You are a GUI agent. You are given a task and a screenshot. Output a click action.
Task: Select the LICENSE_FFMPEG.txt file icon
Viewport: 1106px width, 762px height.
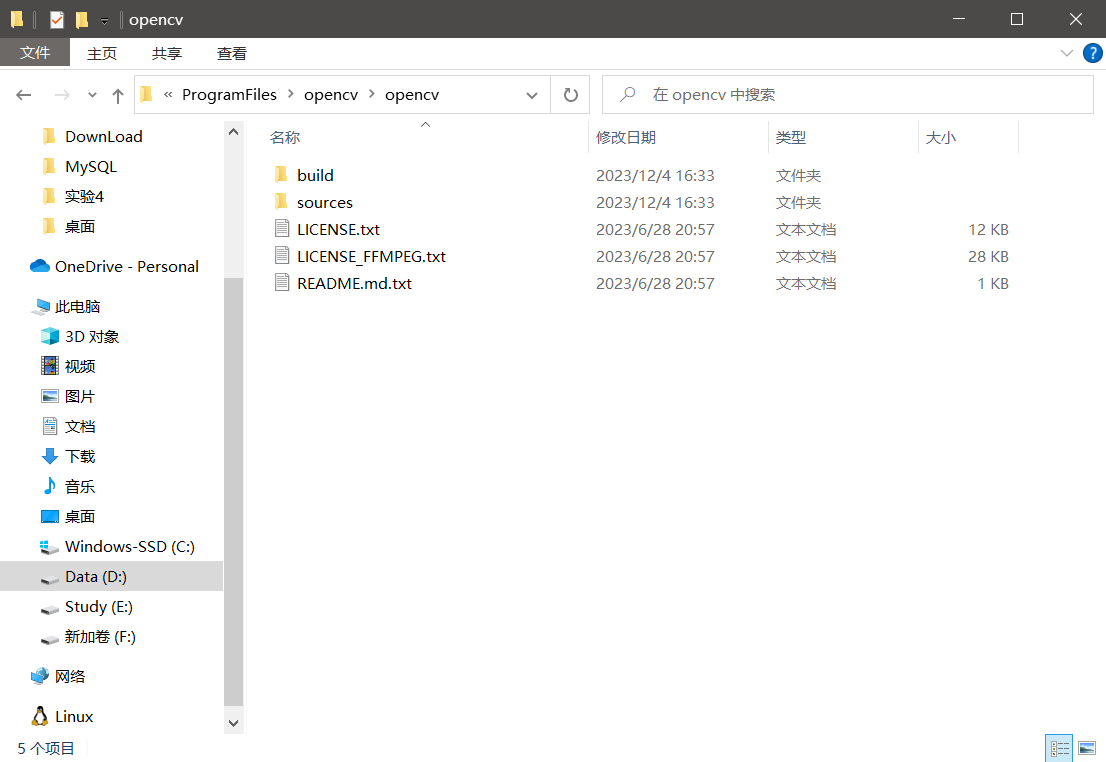pos(281,255)
